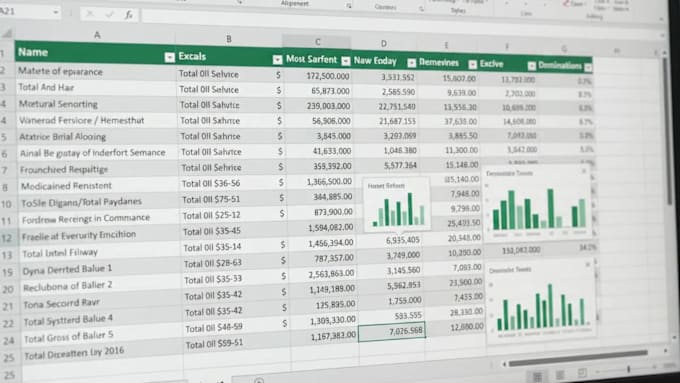Screen dimensions: 680x383
Task: Switch to Page Break Preview icon
Action: (x=582, y=373)
